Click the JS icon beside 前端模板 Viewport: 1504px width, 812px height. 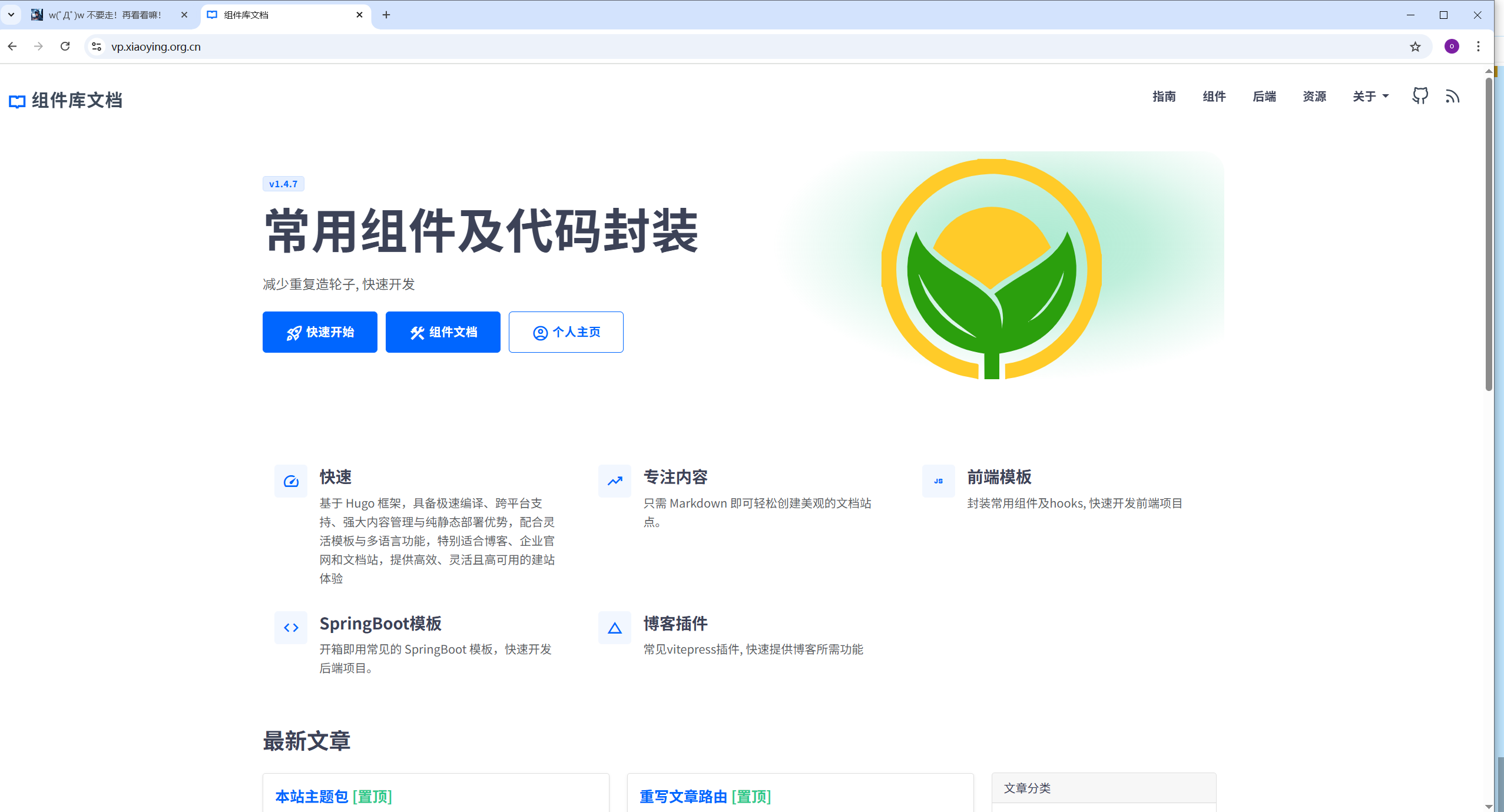(x=938, y=481)
